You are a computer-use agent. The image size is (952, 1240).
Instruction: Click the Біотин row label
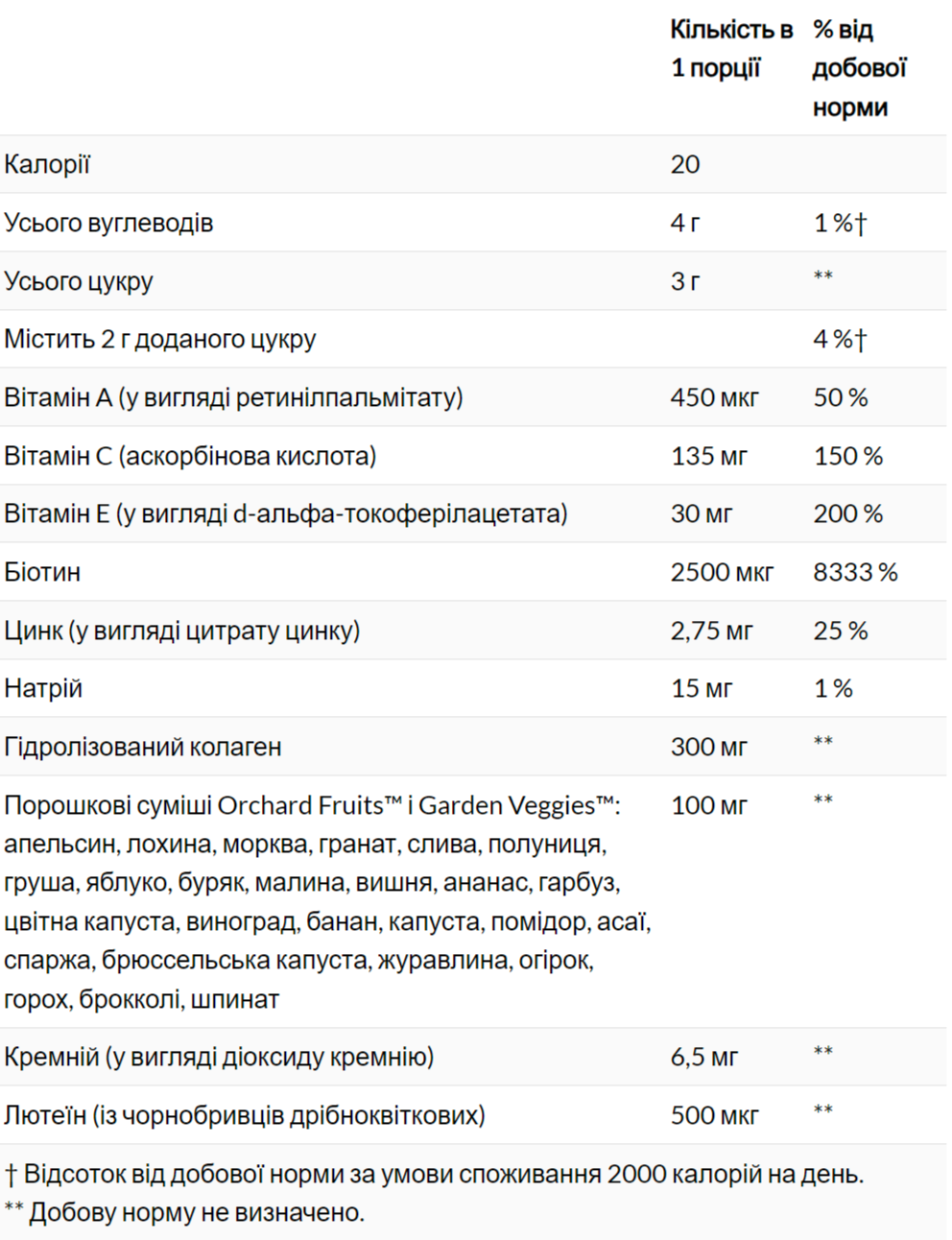point(42,572)
